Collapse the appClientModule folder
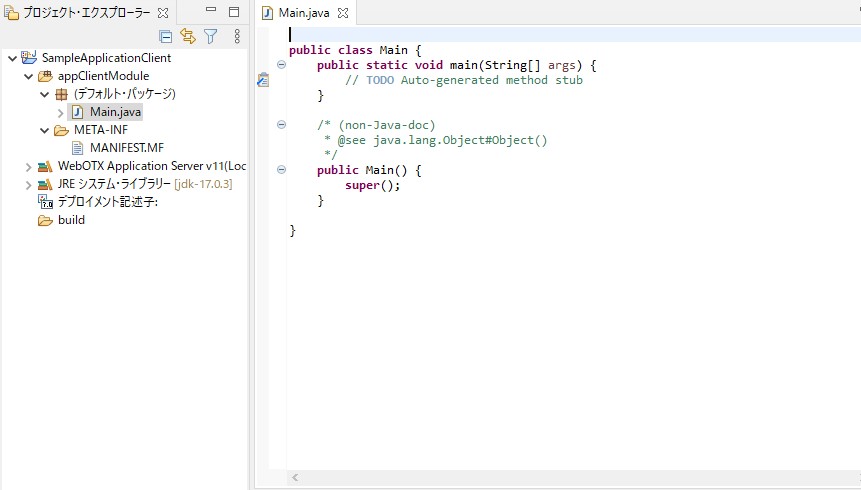The width and height of the screenshot is (861, 490). [x=28, y=76]
